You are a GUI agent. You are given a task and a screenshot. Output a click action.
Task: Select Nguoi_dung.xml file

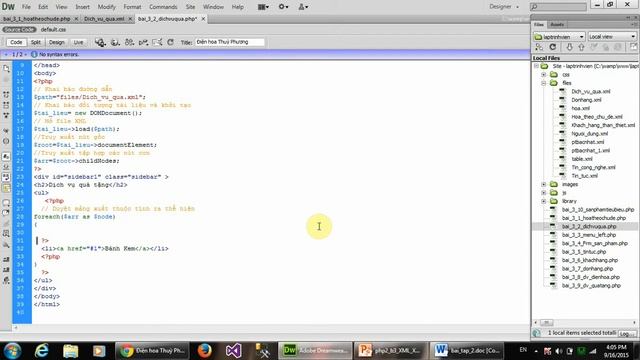click(589, 133)
